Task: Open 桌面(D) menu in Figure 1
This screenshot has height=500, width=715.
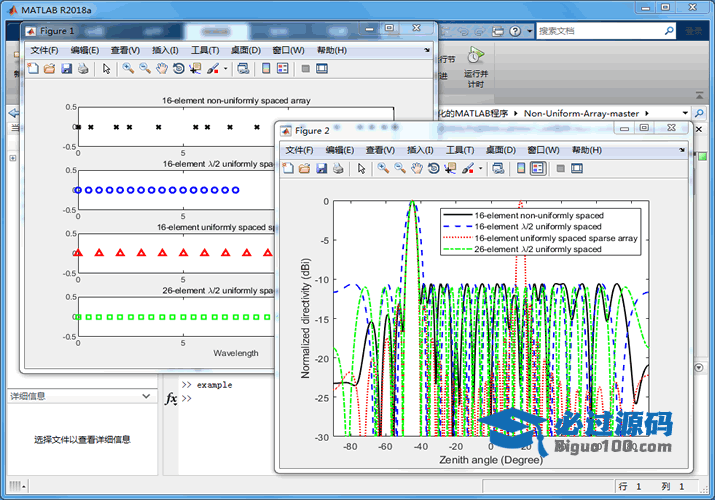Action: [x=246, y=50]
